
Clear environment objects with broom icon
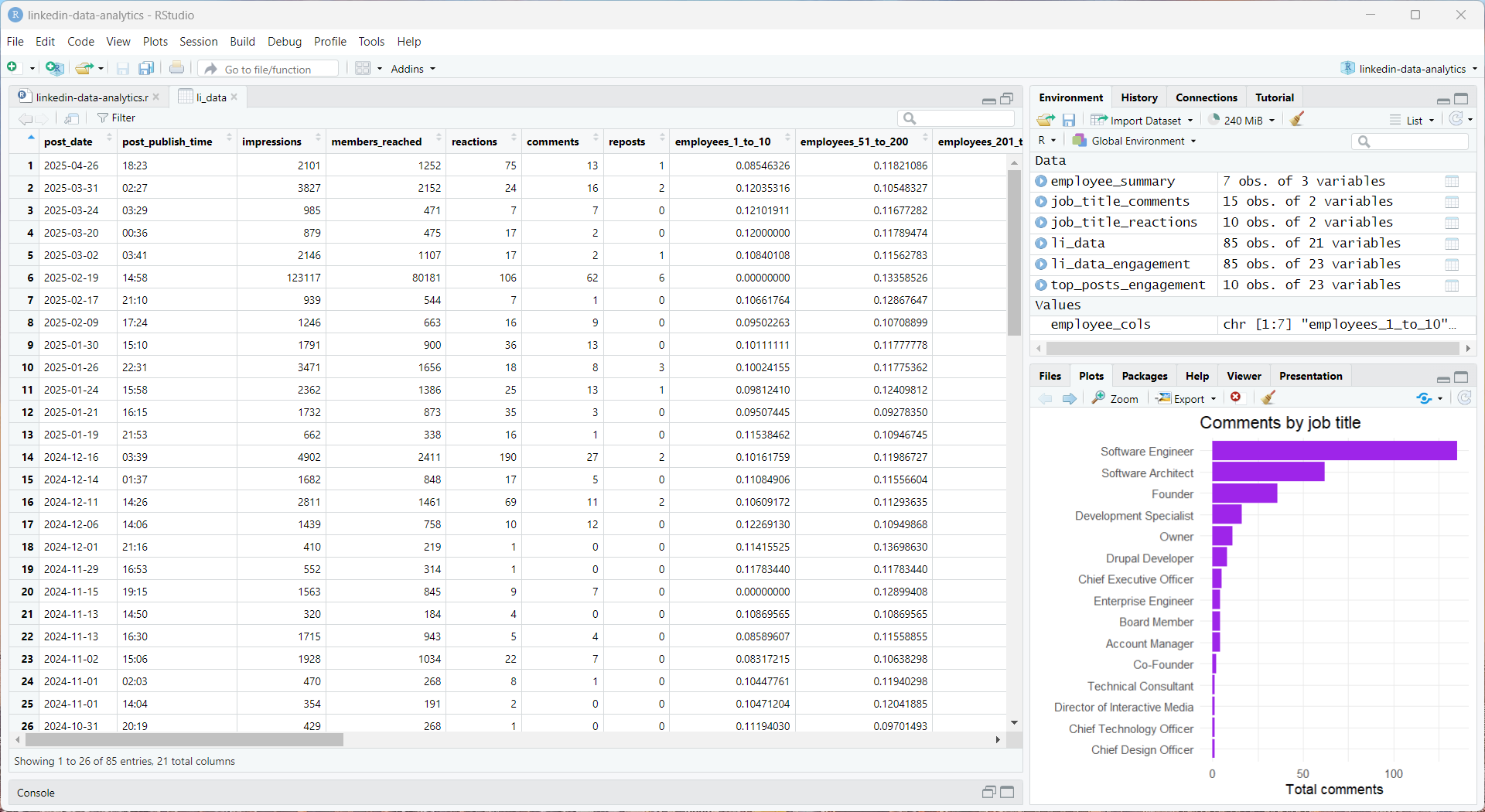(x=1298, y=119)
